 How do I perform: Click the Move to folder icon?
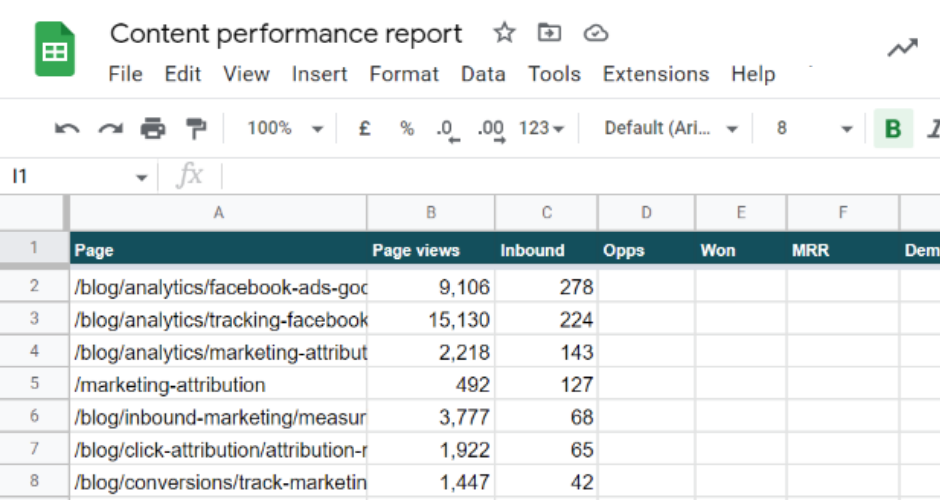pyautogui.click(x=549, y=33)
